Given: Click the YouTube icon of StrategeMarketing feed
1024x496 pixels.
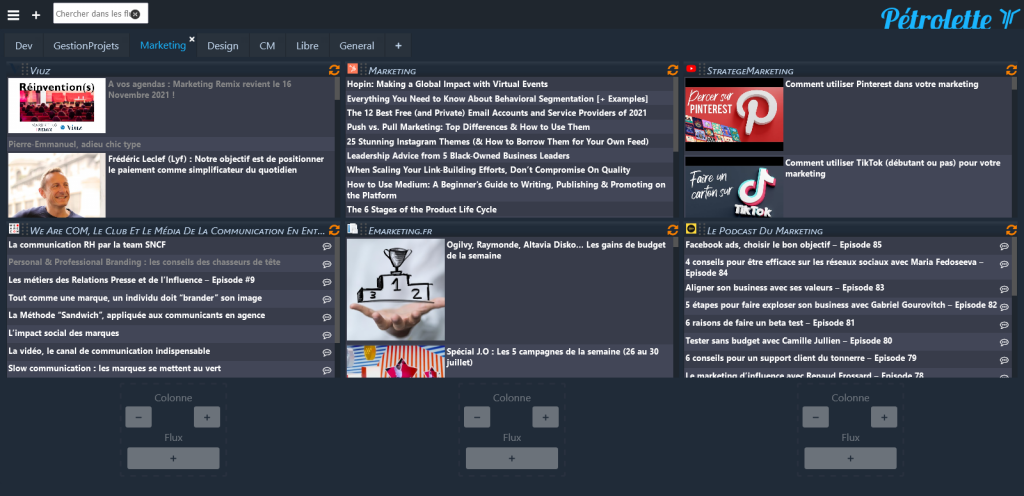Looking at the screenshot, I should pos(691,70).
